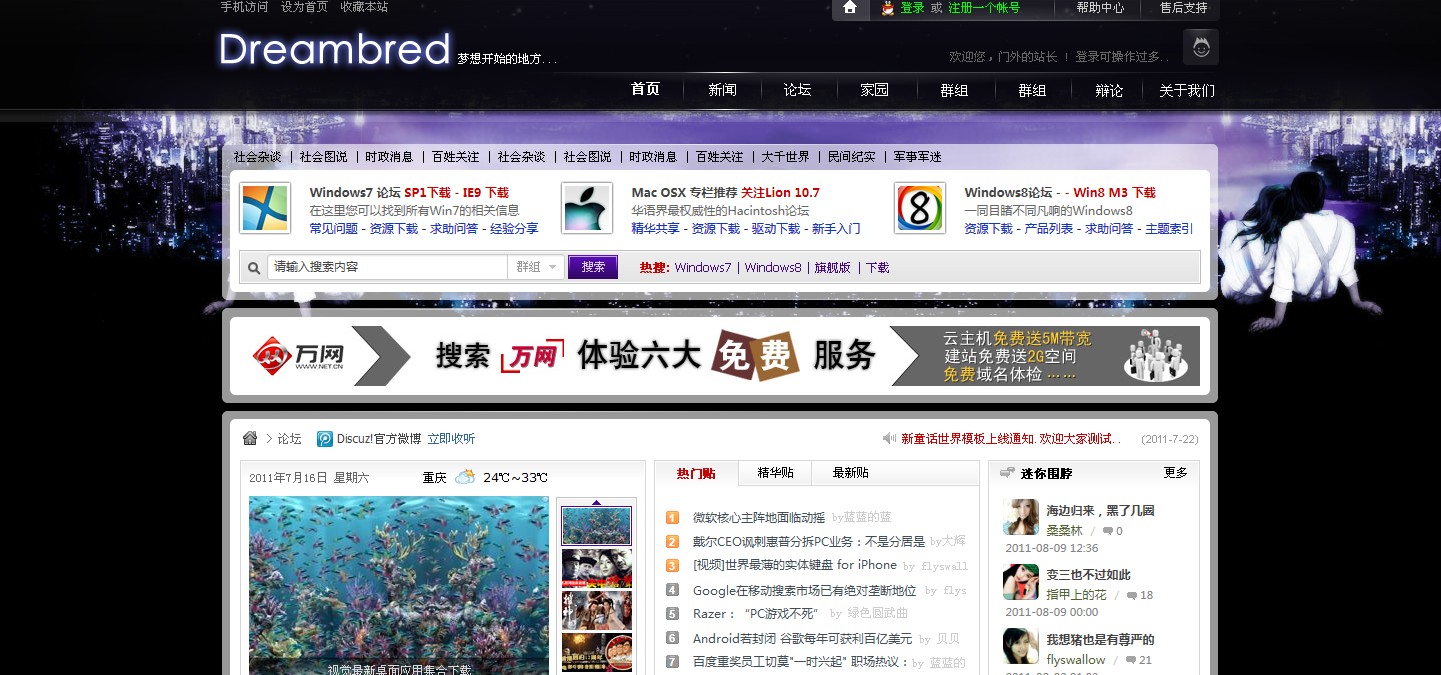Screen dimensions: 1441x675
Task: Open the 民间纪实 category link
Action: click(851, 157)
